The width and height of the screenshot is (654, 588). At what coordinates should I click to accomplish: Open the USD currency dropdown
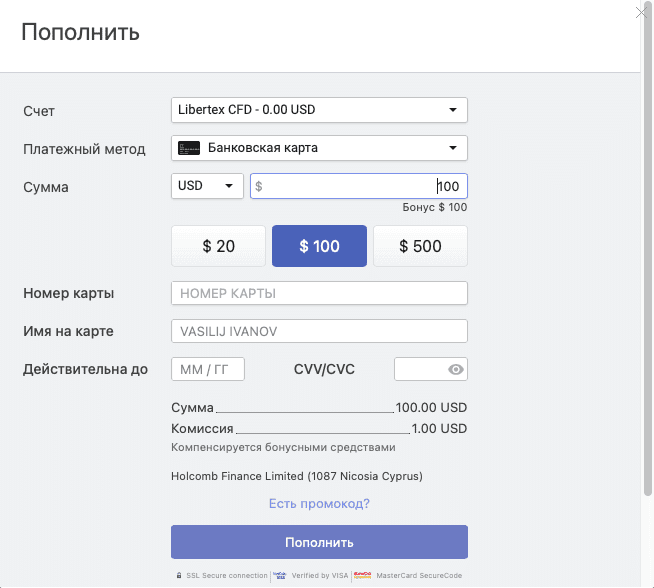coord(207,186)
